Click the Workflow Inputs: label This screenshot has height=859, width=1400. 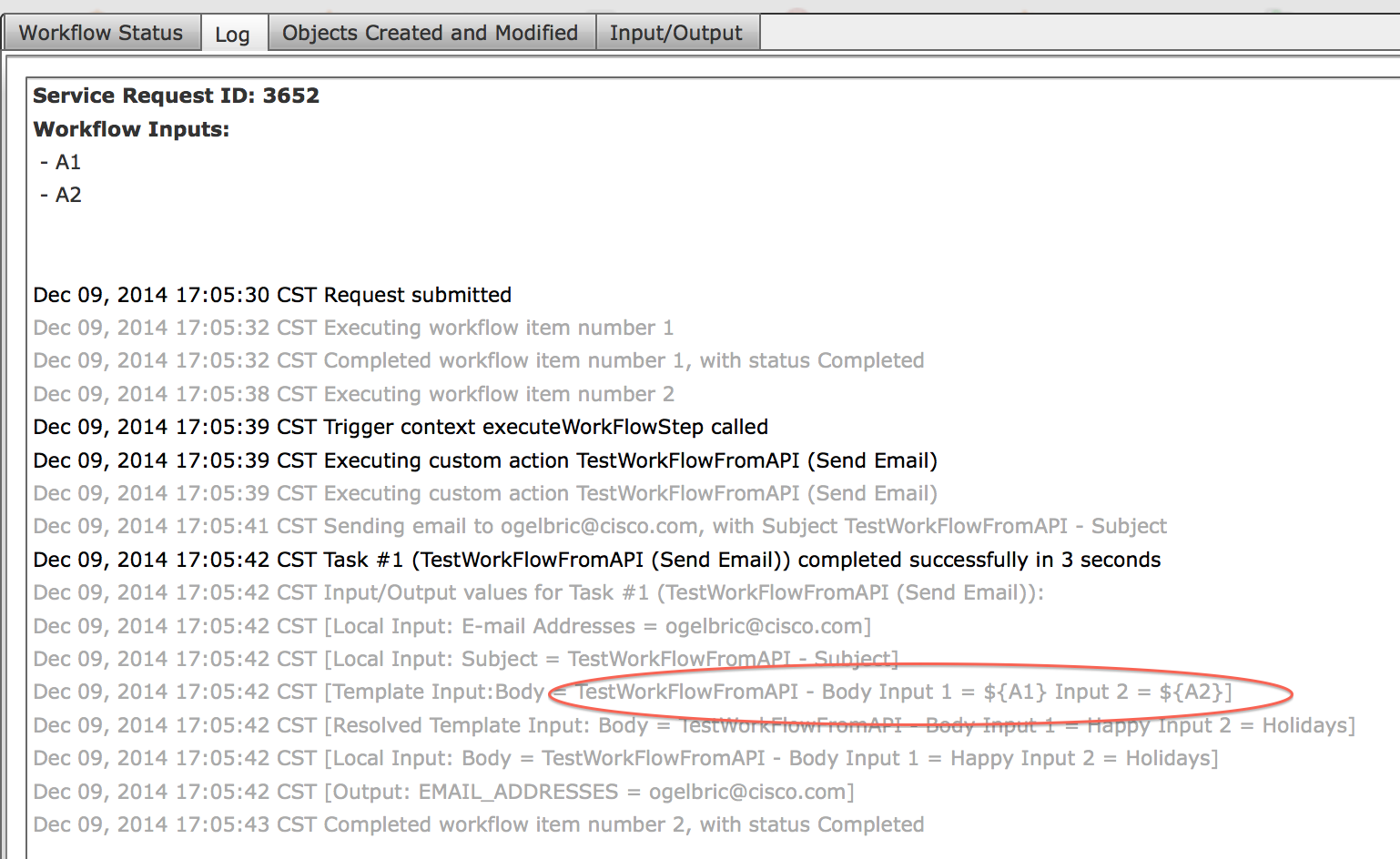tap(131, 129)
